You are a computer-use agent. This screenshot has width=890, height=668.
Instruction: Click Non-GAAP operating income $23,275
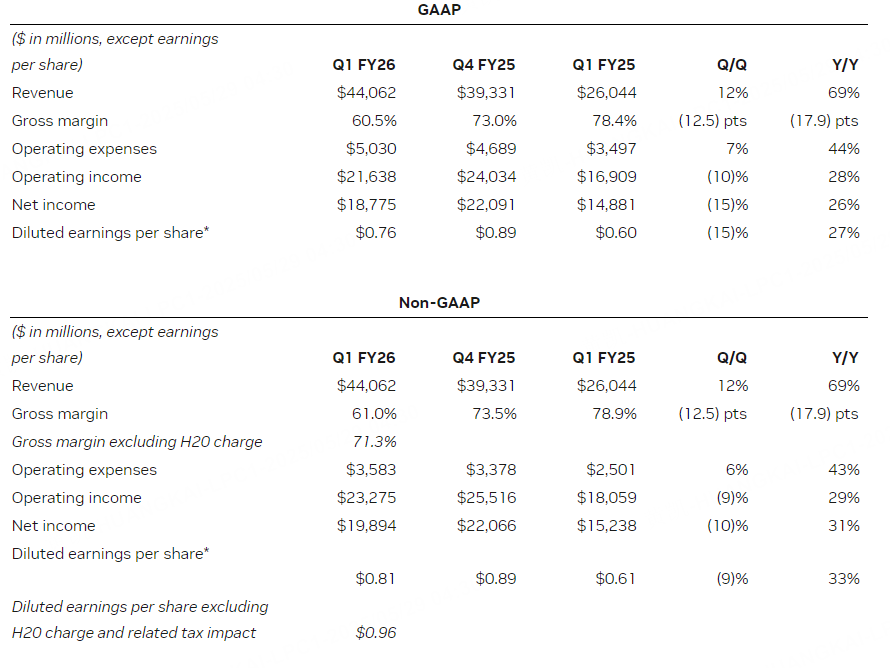click(366, 498)
